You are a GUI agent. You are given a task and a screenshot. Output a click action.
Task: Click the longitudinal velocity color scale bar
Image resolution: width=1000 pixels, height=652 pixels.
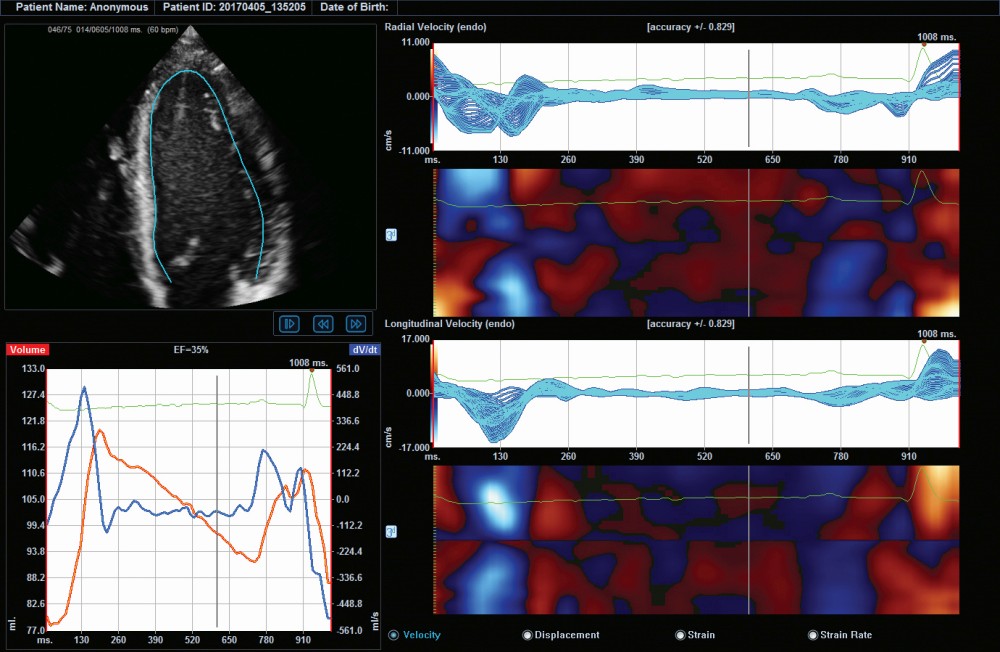point(432,394)
